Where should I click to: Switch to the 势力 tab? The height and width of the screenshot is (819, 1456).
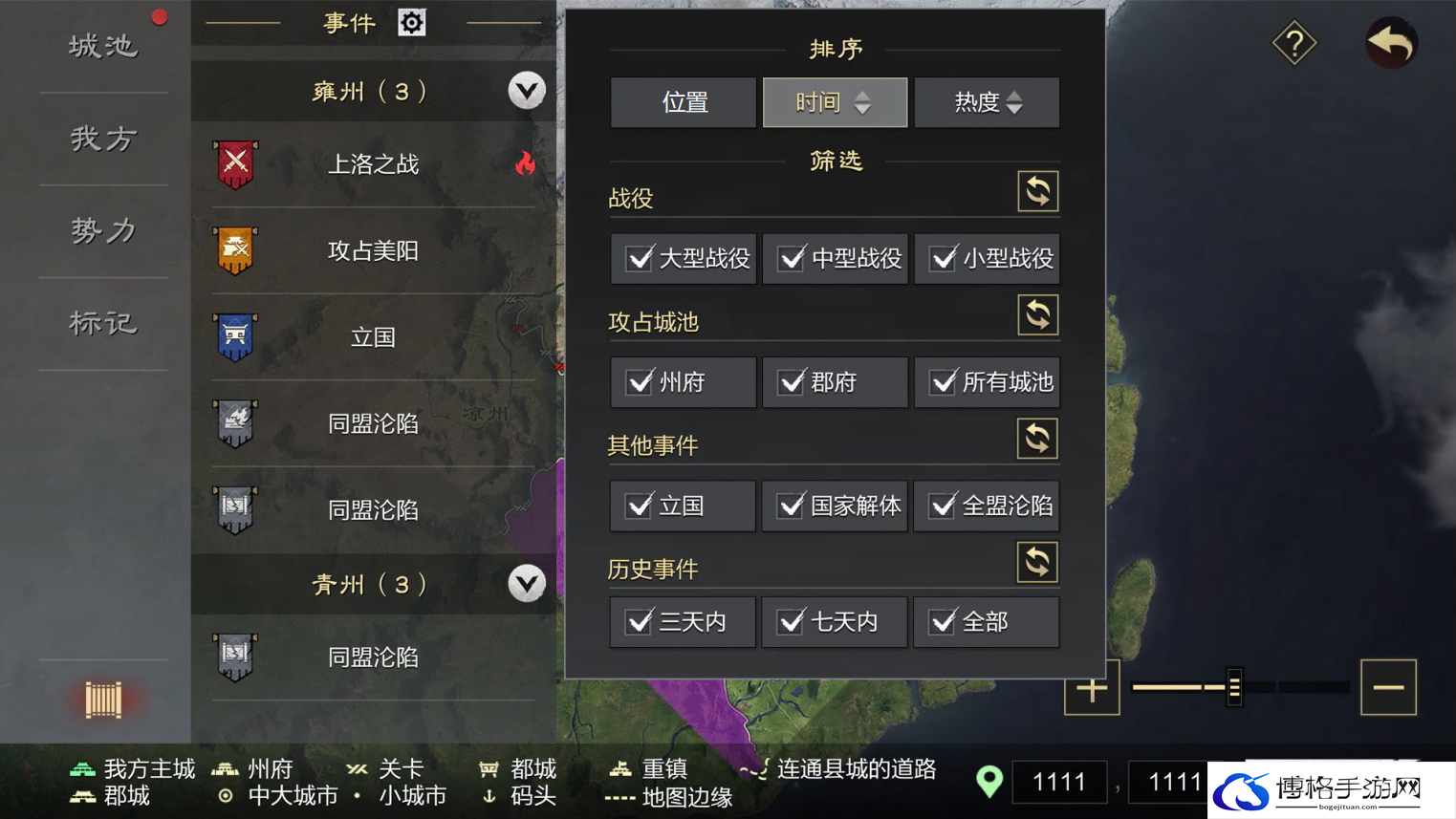click(103, 231)
